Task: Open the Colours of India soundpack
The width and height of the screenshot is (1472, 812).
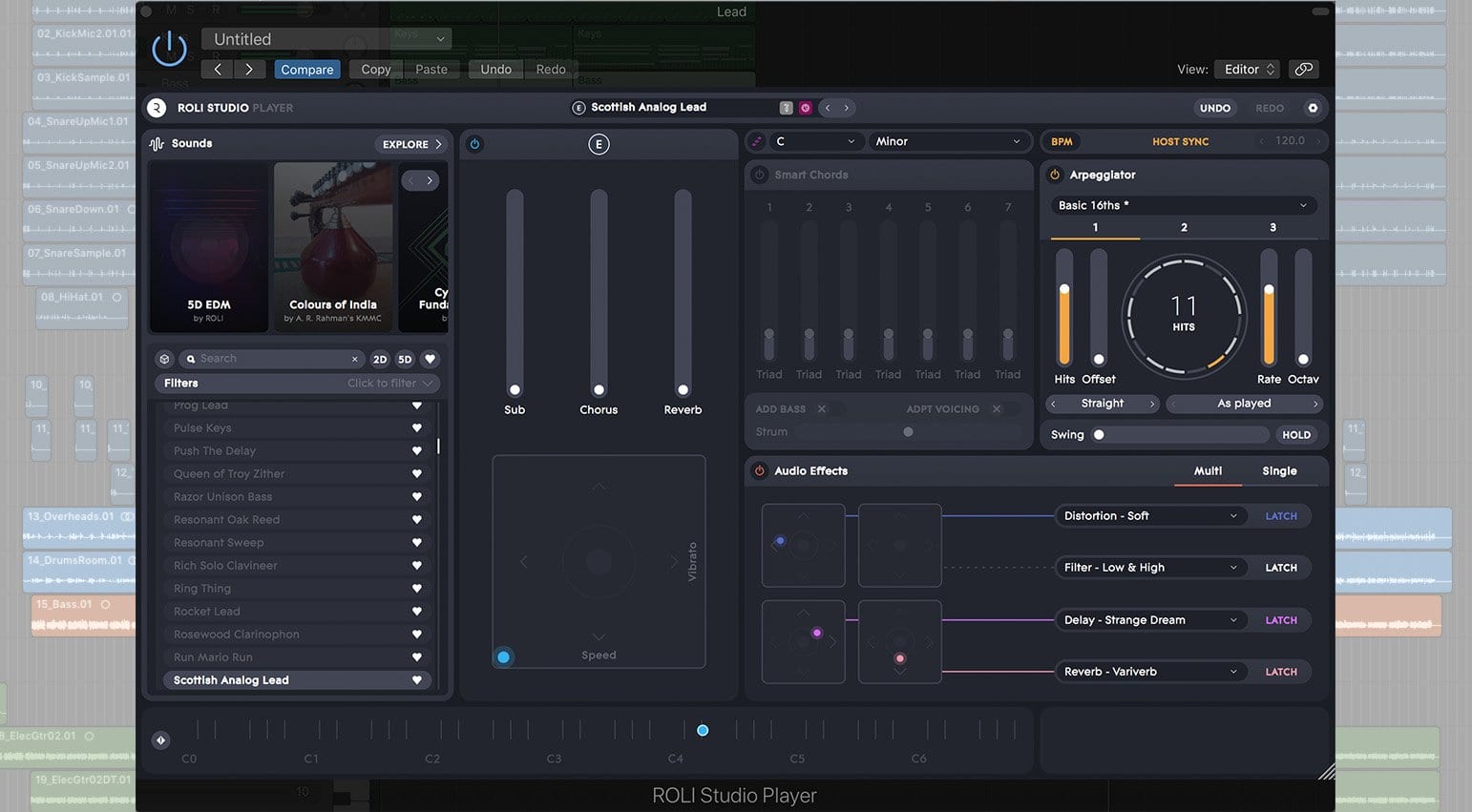Action: [x=333, y=247]
